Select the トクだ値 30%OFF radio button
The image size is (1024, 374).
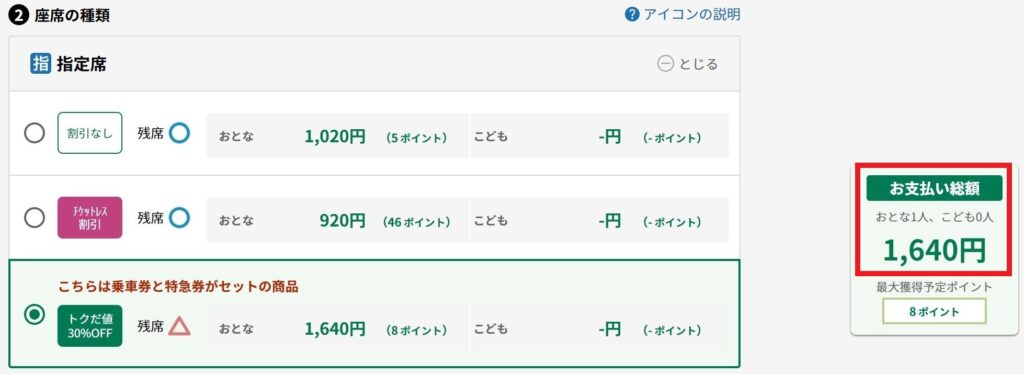tap(34, 315)
